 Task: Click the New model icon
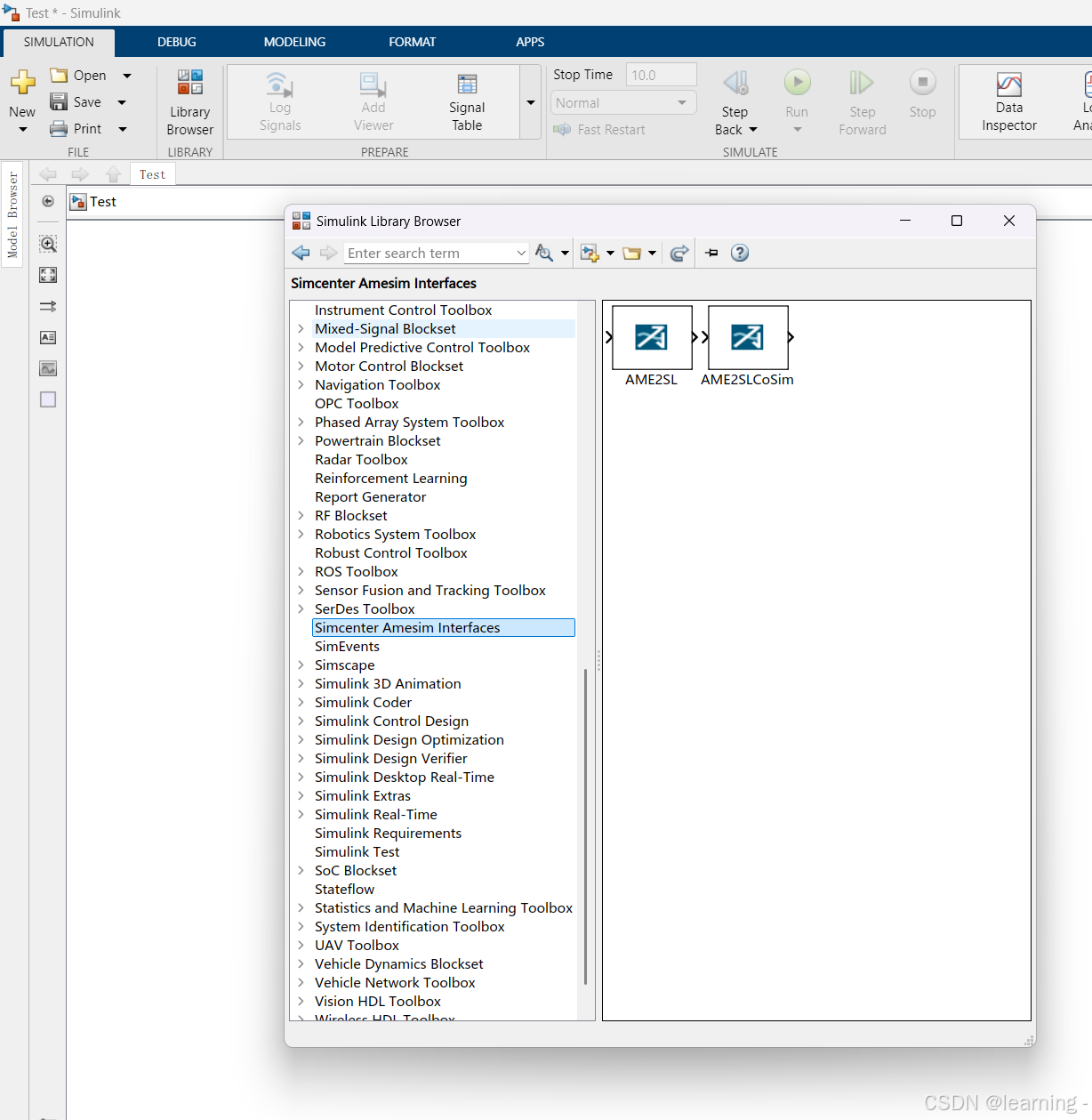pos(22,82)
